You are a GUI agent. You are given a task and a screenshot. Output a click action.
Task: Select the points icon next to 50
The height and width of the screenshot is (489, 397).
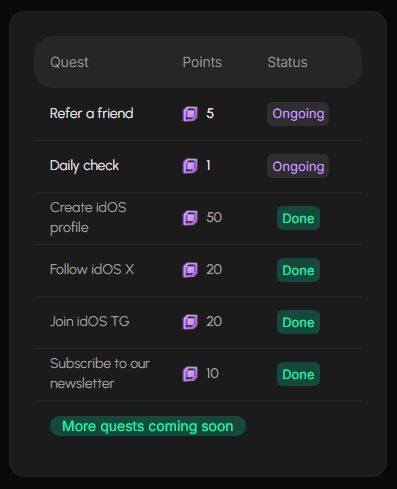(x=190, y=218)
